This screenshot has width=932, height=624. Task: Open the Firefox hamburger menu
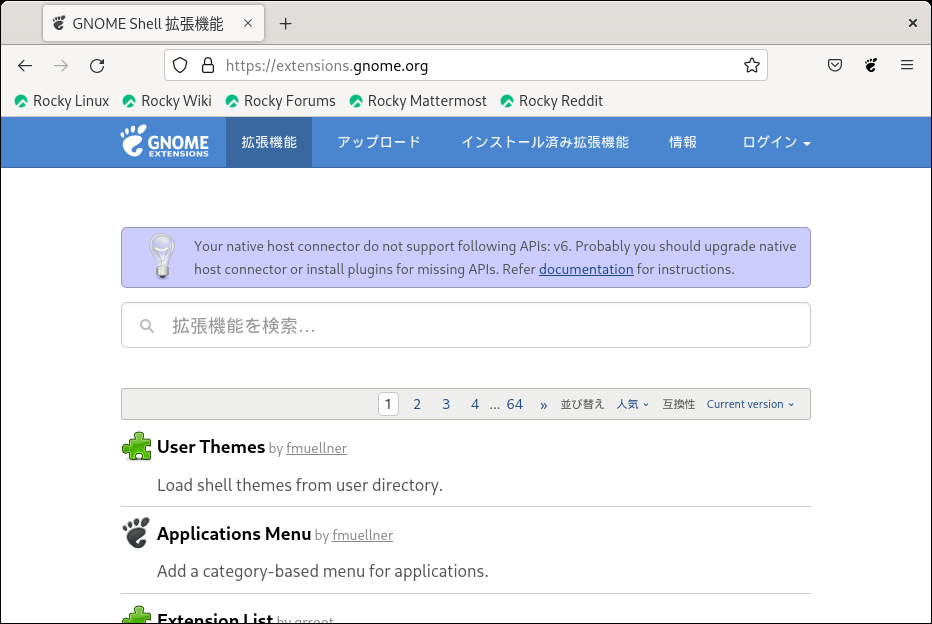pyautogui.click(x=906, y=65)
